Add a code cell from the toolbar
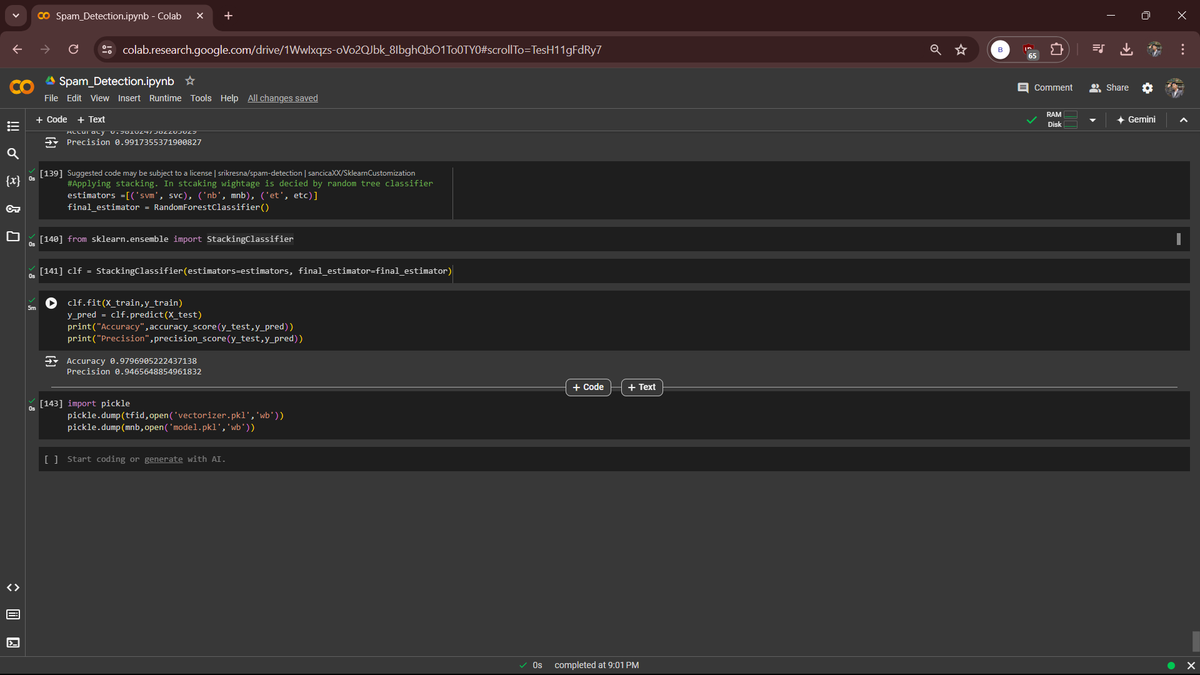The image size is (1200, 675). [51, 120]
